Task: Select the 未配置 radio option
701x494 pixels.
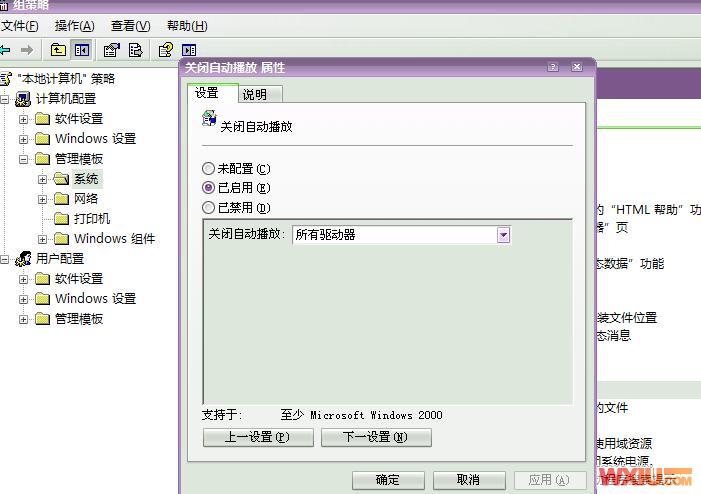Action: pyautogui.click(x=208, y=169)
